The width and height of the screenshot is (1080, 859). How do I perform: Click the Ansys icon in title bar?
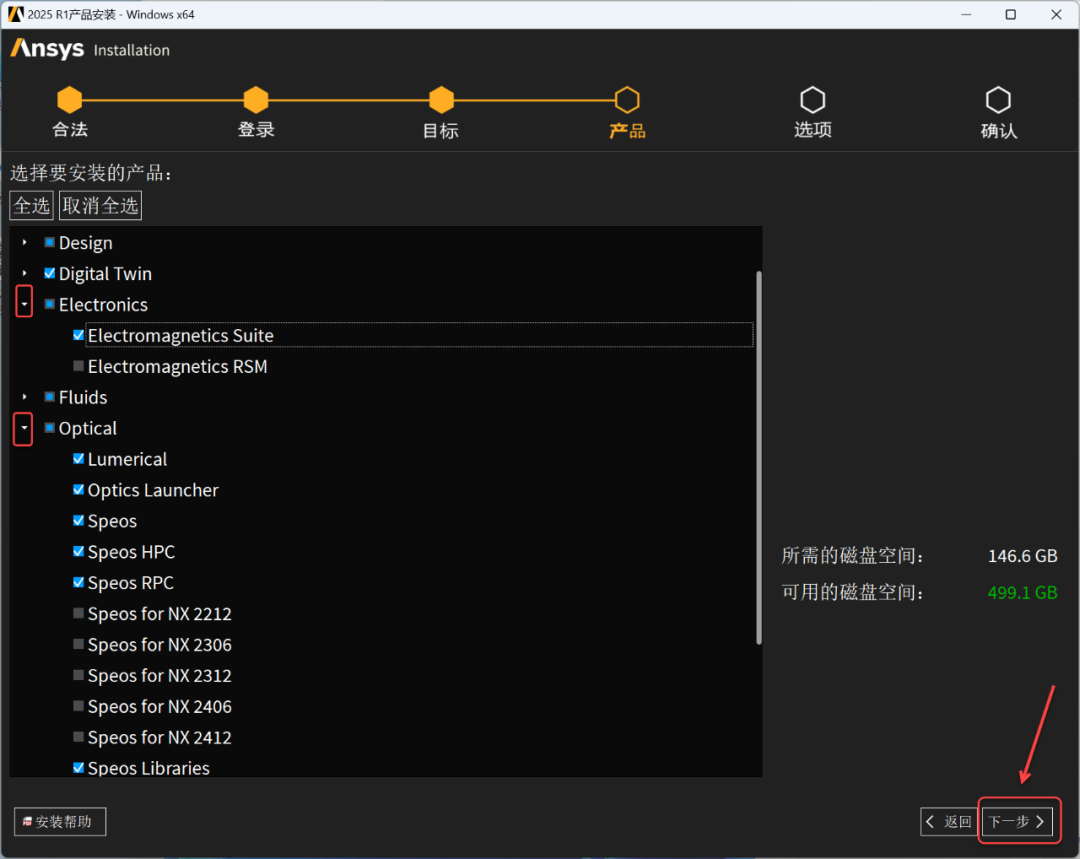(15, 14)
